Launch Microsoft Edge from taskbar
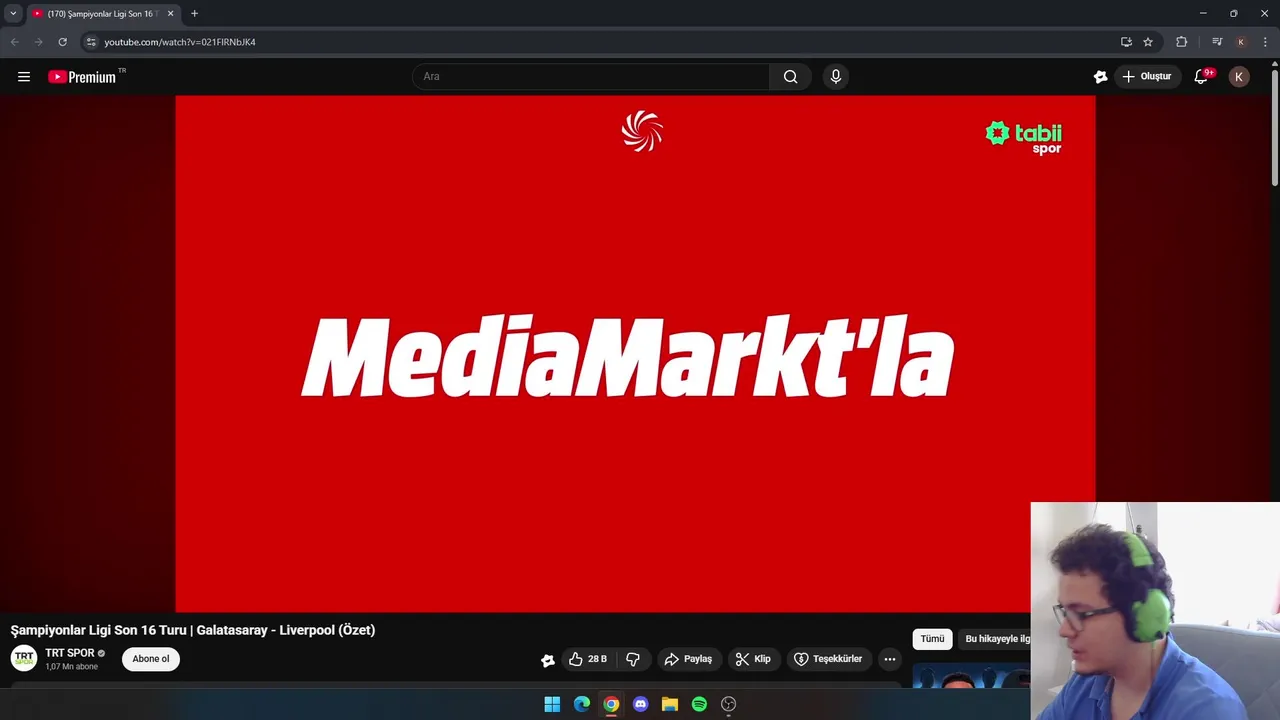This screenshot has height=720, width=1280. point(582,704)
